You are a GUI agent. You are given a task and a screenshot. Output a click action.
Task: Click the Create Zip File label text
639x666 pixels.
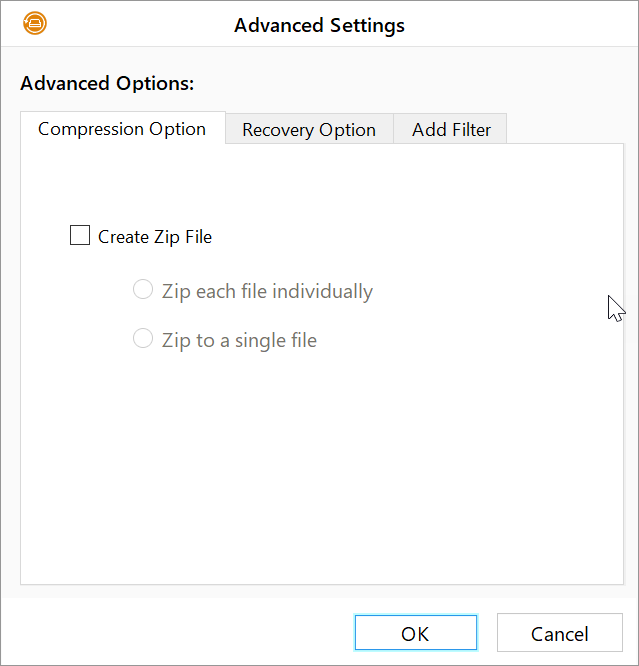click(155, 237)
